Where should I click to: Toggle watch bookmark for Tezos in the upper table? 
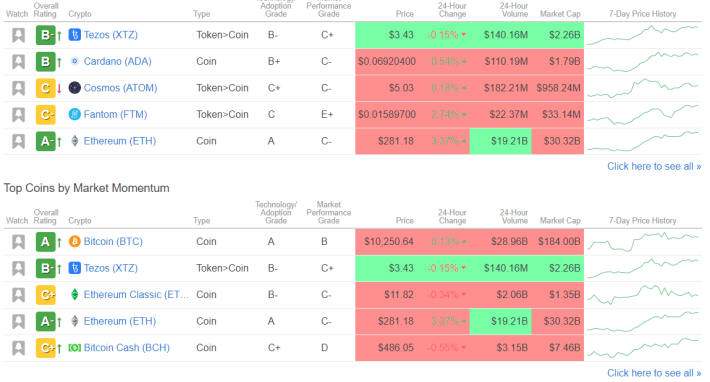pyautogui.click(x=18, y=35)
